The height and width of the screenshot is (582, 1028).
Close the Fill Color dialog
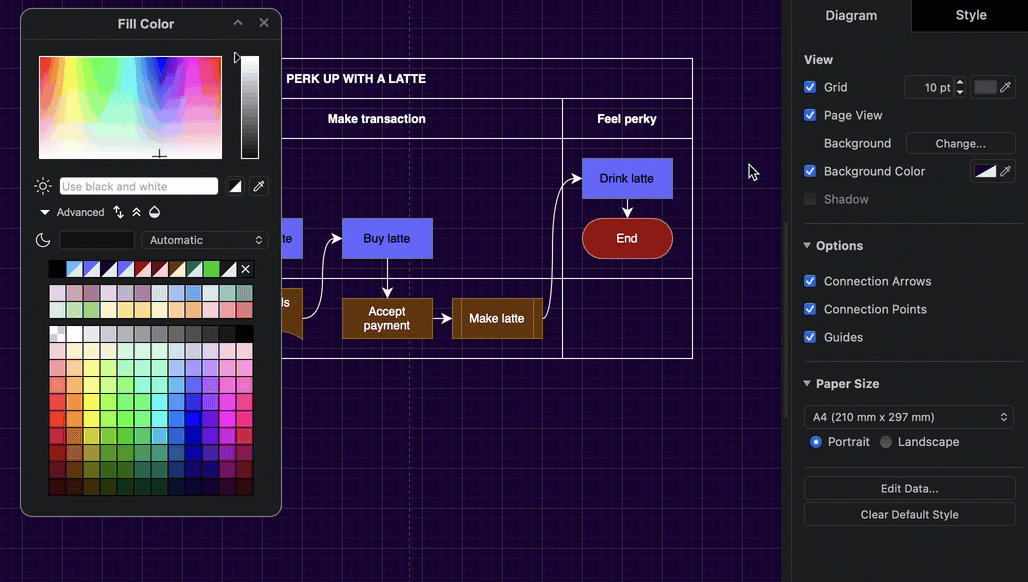264,23
